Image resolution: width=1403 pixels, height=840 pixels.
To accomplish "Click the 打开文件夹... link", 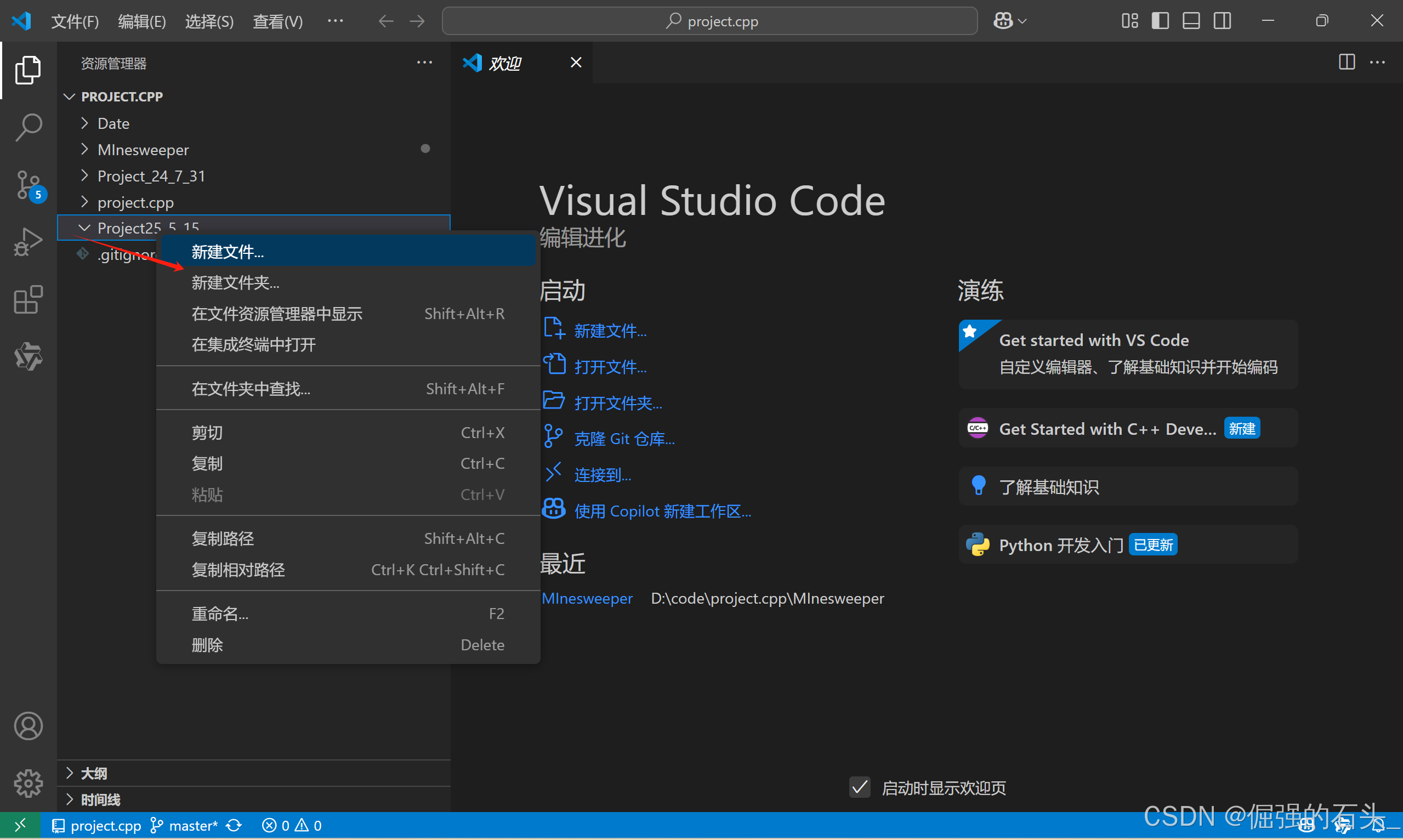I will point(617,403).
